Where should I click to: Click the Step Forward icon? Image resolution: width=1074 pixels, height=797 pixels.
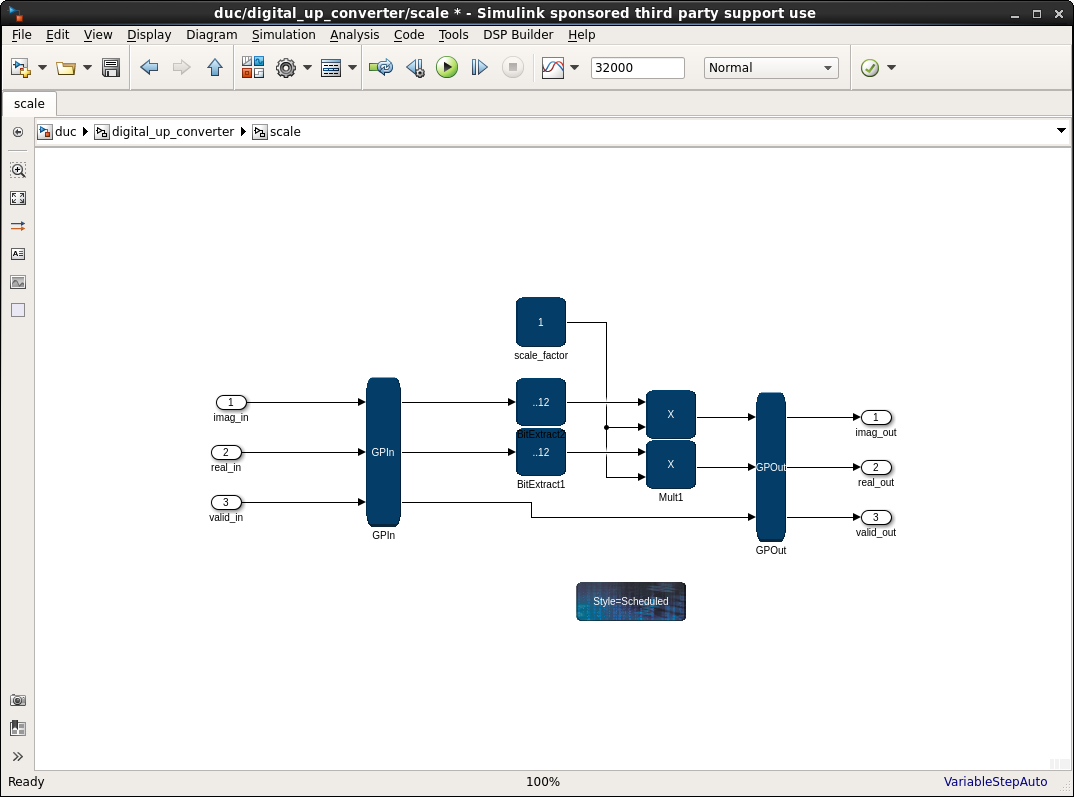point(480,68)
